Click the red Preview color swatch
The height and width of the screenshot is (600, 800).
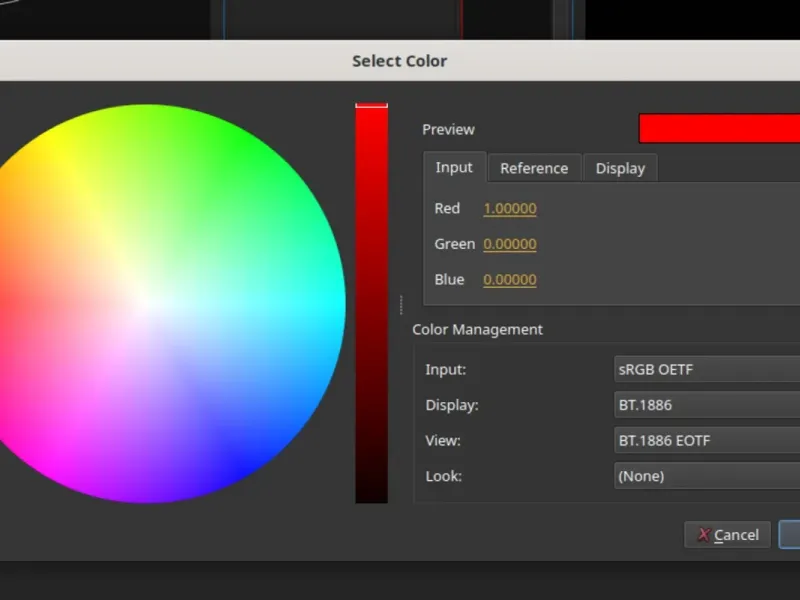[718, 129]
